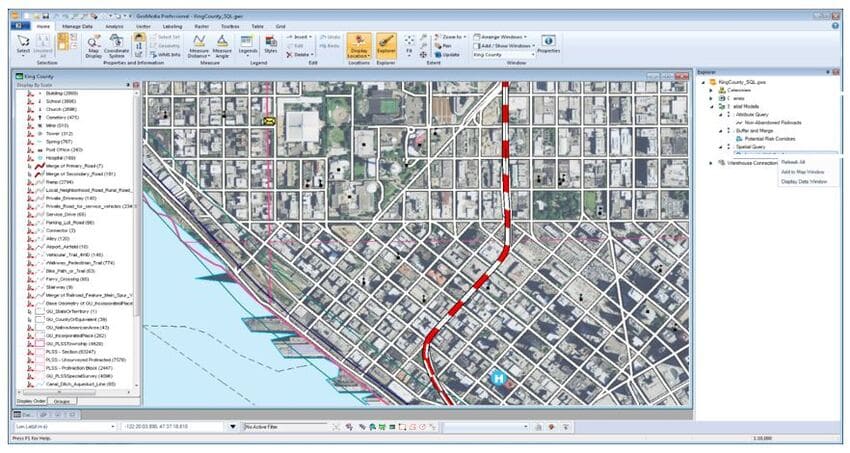Viewport: 850px width, 453px height.
Task: Select Display Data Window menu entry
Action: [803, 181]
